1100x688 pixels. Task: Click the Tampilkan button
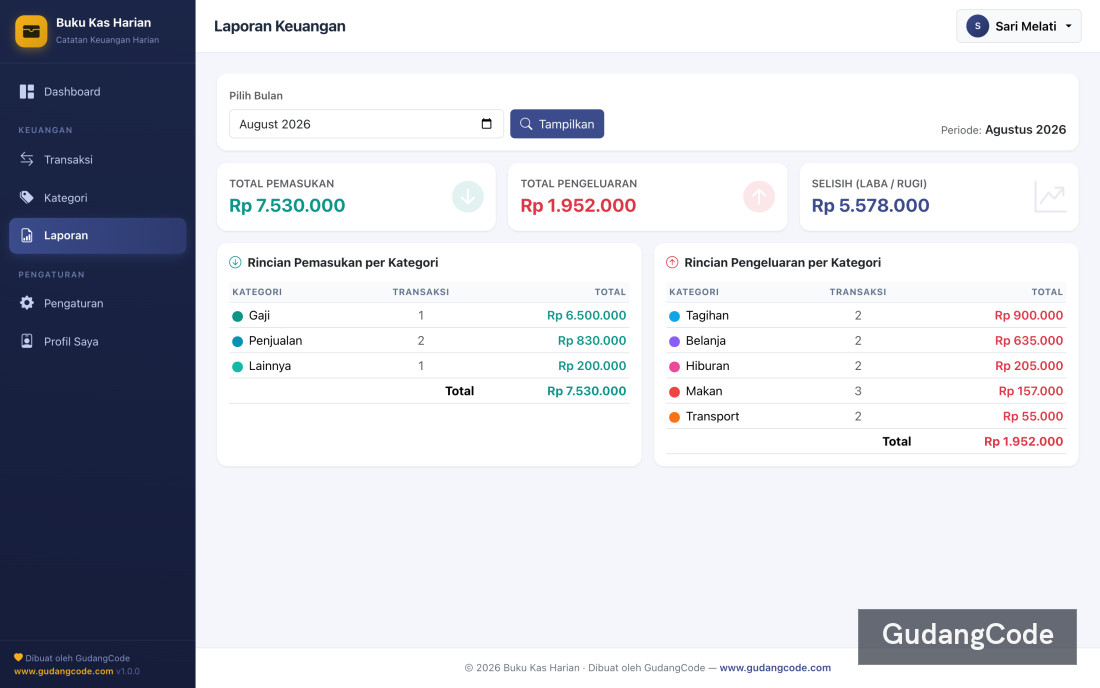click(x=557, y=124)
